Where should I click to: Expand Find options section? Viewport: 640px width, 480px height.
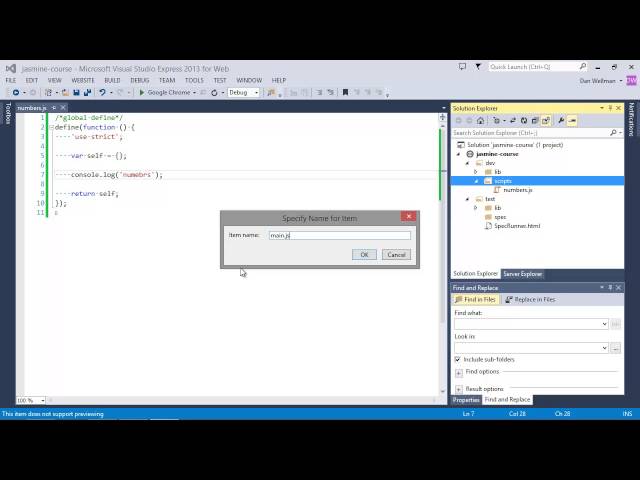pos(459,373)
